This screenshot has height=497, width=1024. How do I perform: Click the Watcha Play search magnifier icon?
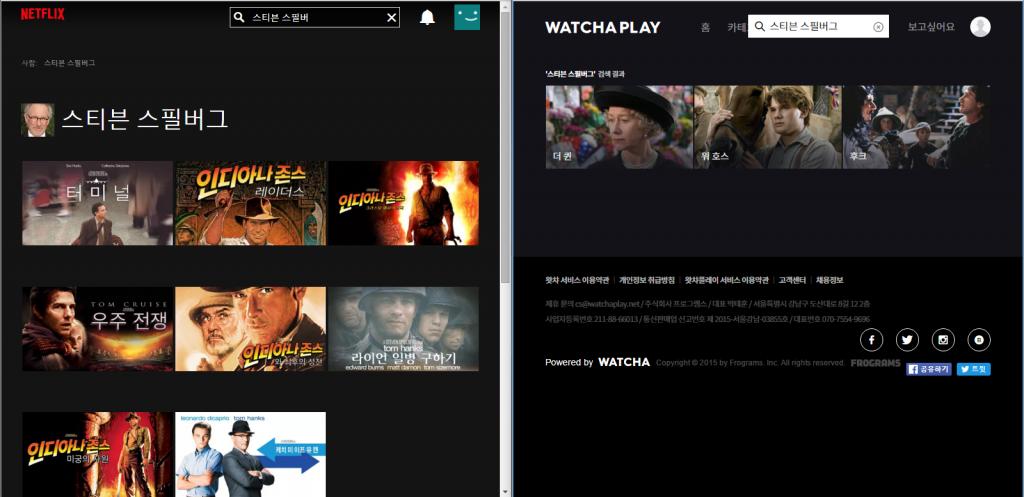(x=760, y=27)
